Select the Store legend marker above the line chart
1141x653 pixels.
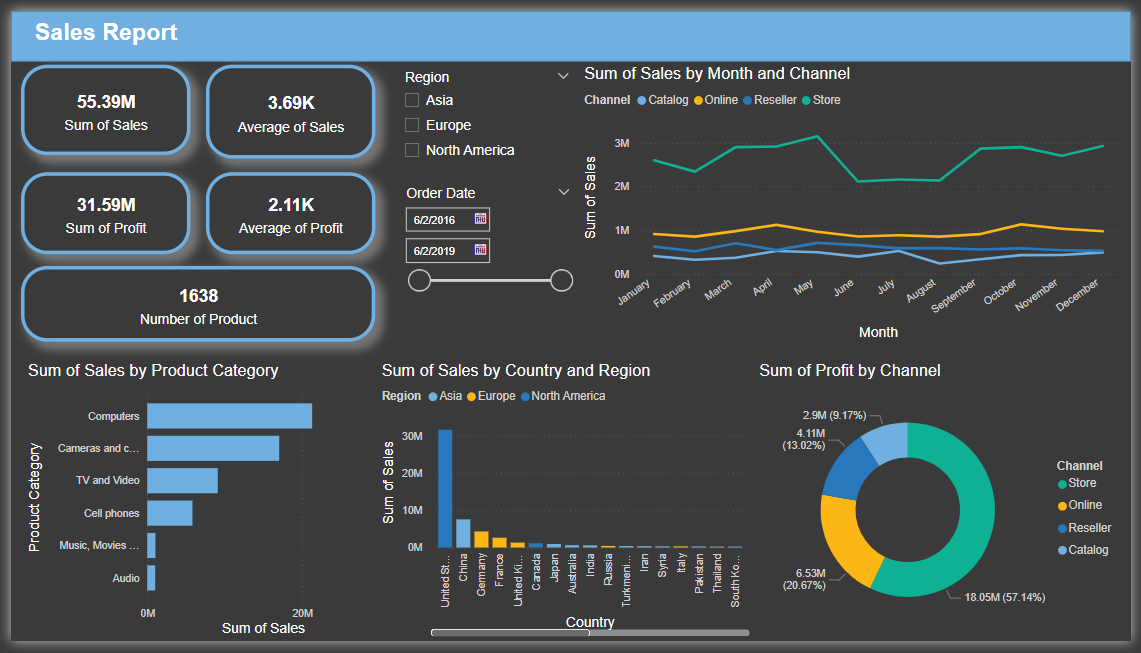(x=805, y=100)
